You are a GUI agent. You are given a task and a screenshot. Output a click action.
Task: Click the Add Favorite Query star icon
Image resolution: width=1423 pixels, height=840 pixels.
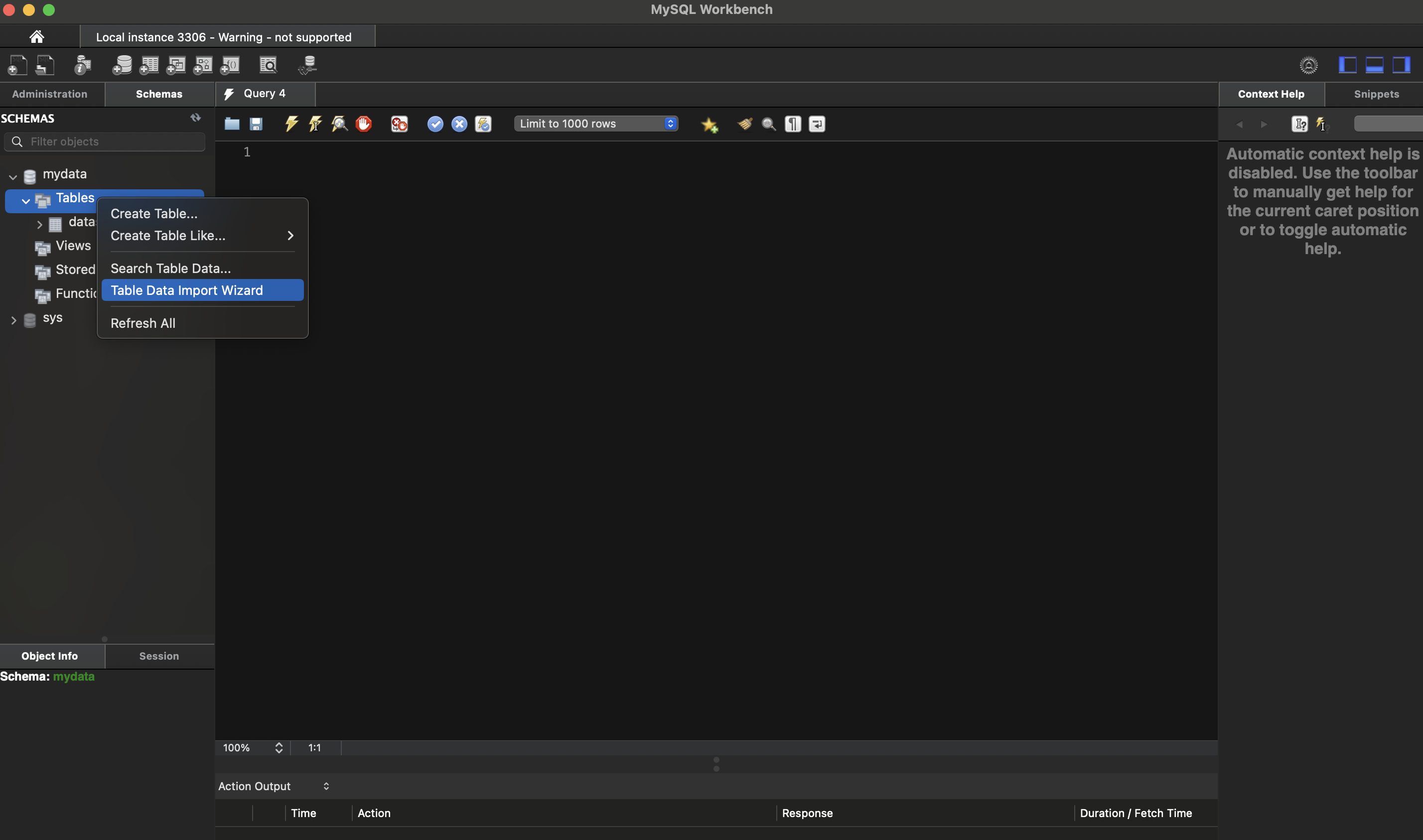tap(709, 123)
